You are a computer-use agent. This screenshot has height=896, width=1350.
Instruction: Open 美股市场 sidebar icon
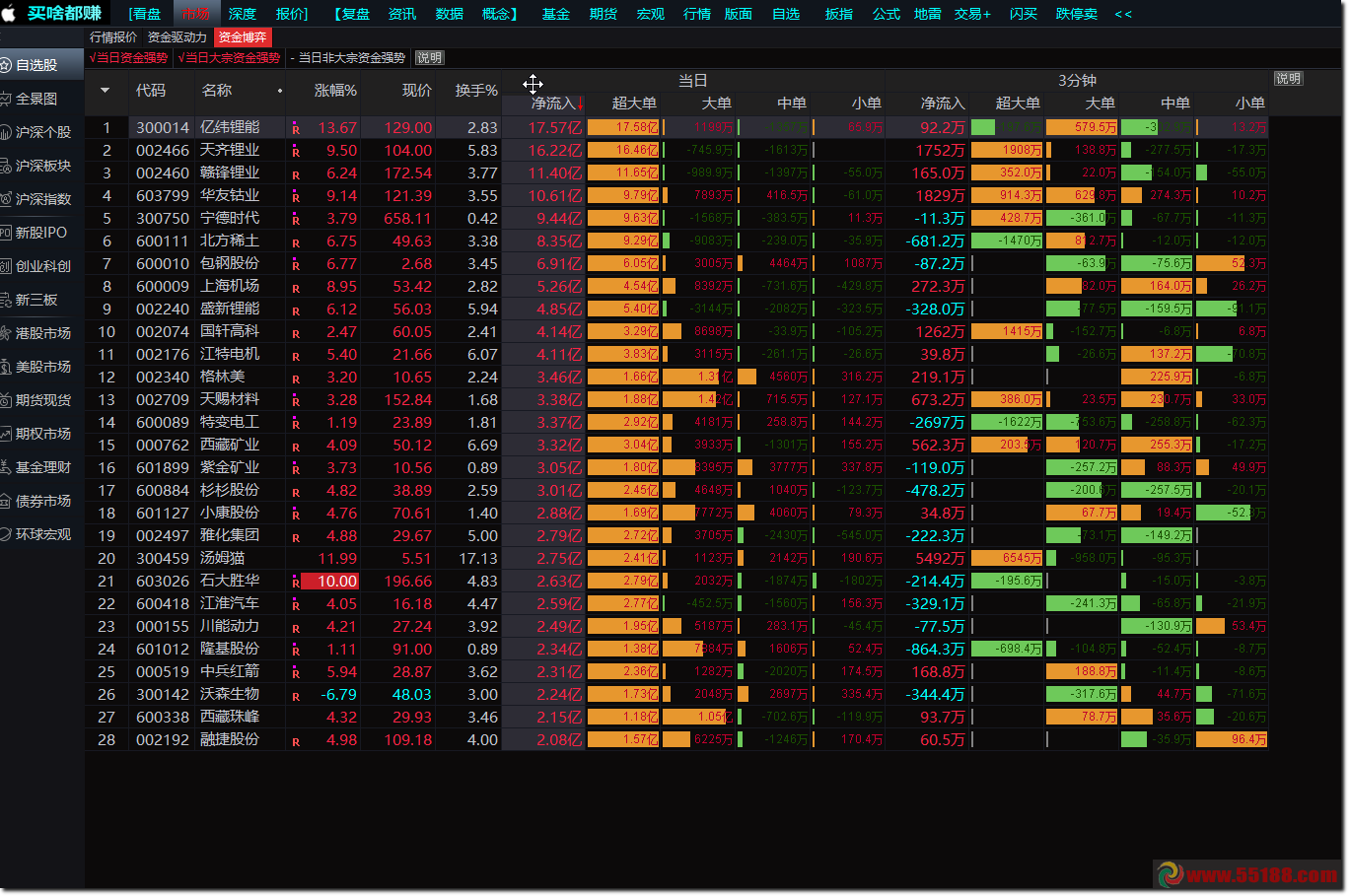6,367
